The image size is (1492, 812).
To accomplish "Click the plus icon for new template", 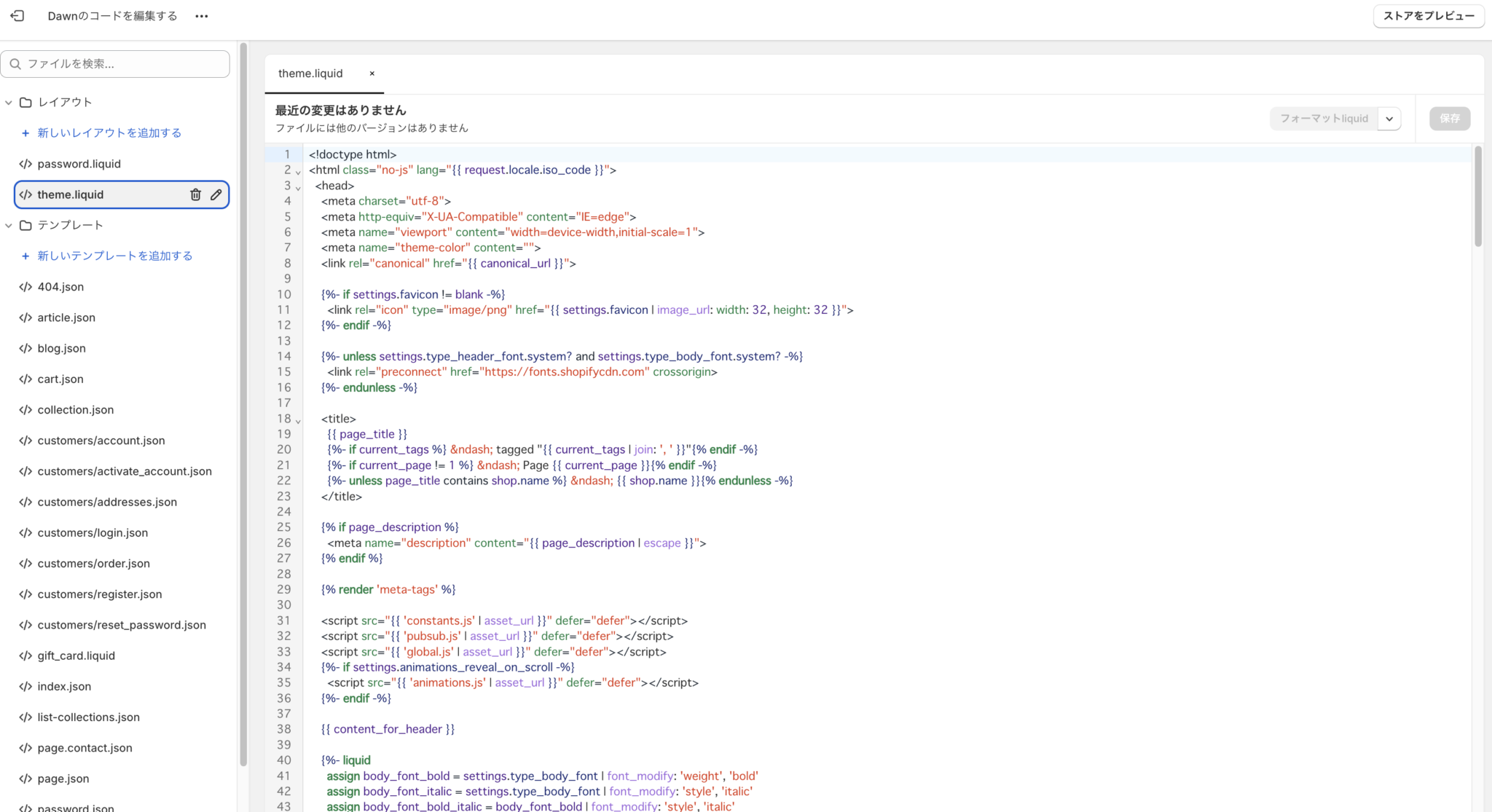I will [x=25, y=256].
